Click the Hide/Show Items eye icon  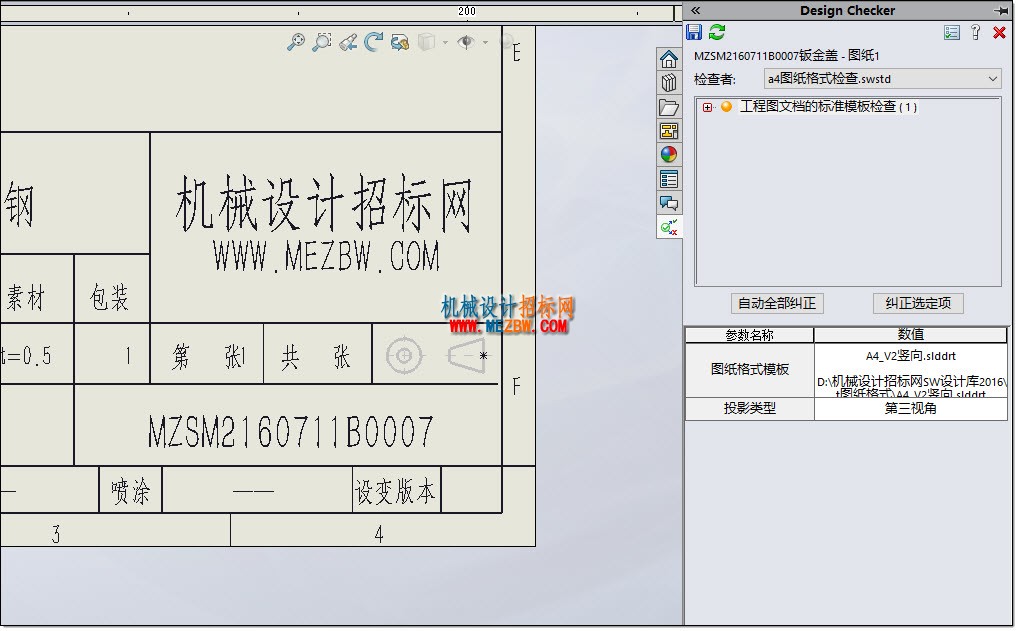[466, 43]
